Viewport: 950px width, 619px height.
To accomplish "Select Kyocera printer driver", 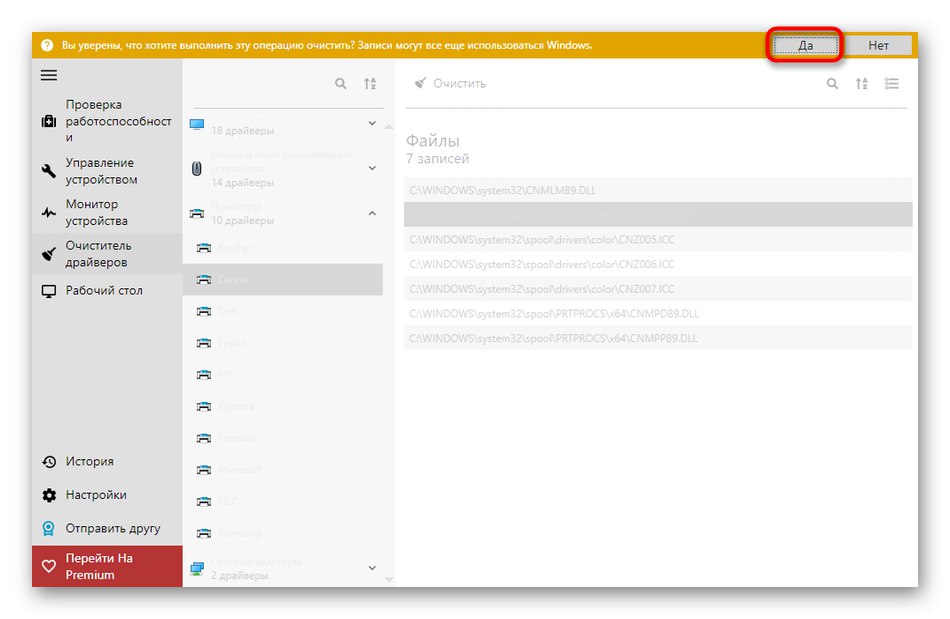I will point(283,406).
